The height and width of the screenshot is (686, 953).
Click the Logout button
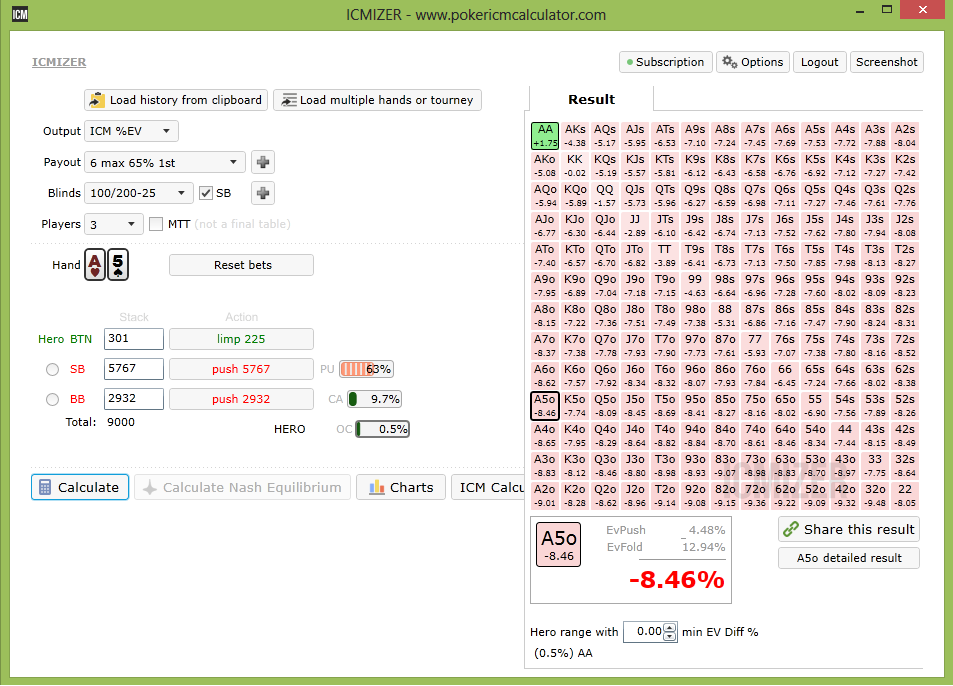pos(819,62)
